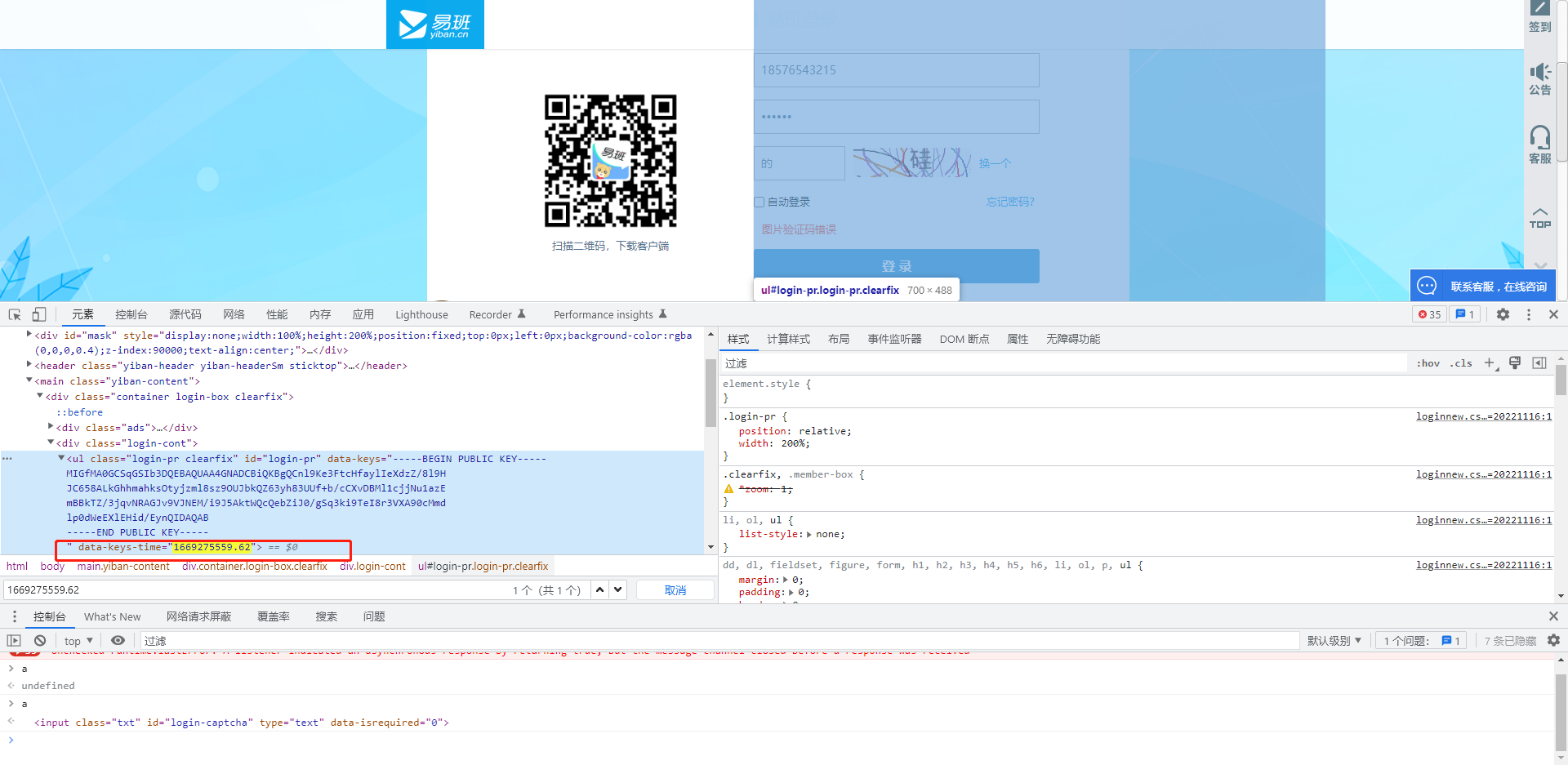Close the bottom drawer panel
The image size is (1568, 765).
tap(1553, 616)
